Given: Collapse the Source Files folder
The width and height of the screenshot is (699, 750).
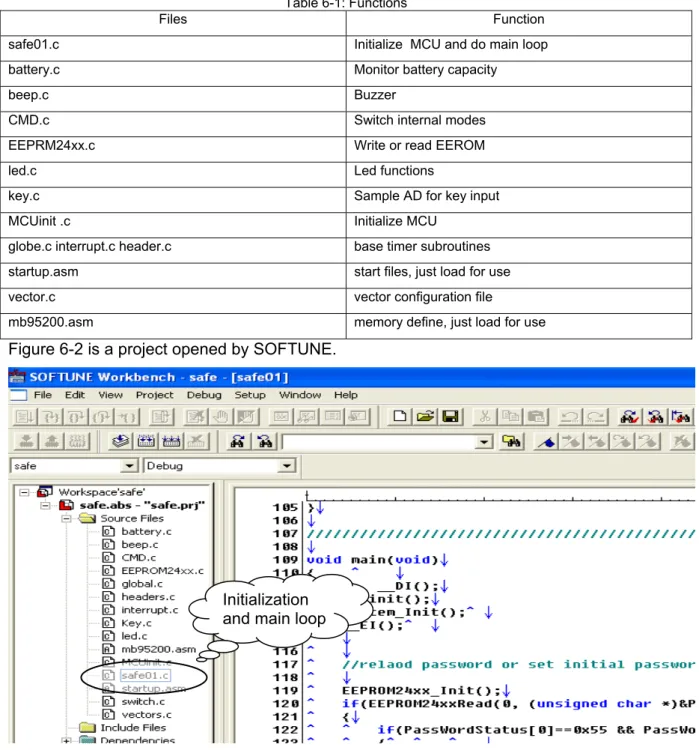Looking at the screenshot, I should click(x=67, y=518).
